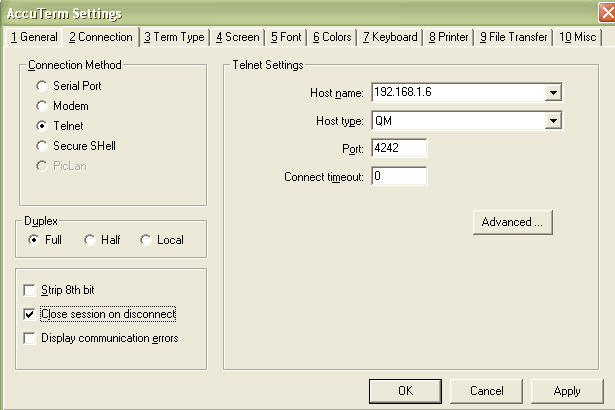
Task: Open the Colors tab
Action: coord(331,37)
